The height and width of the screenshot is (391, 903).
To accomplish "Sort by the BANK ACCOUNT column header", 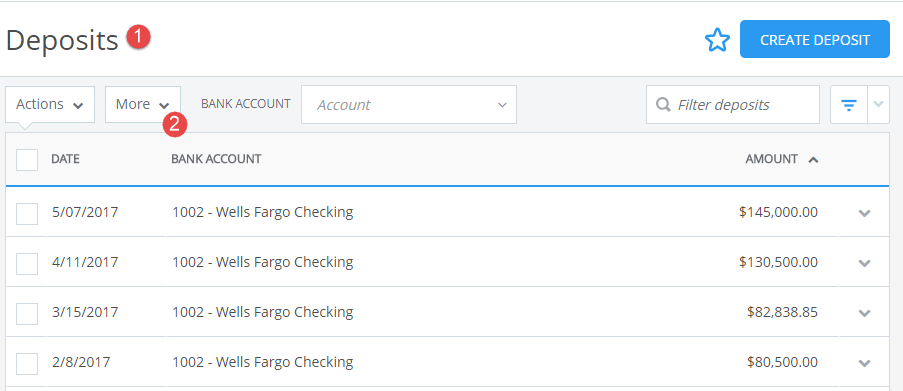I will click(216, 159).
